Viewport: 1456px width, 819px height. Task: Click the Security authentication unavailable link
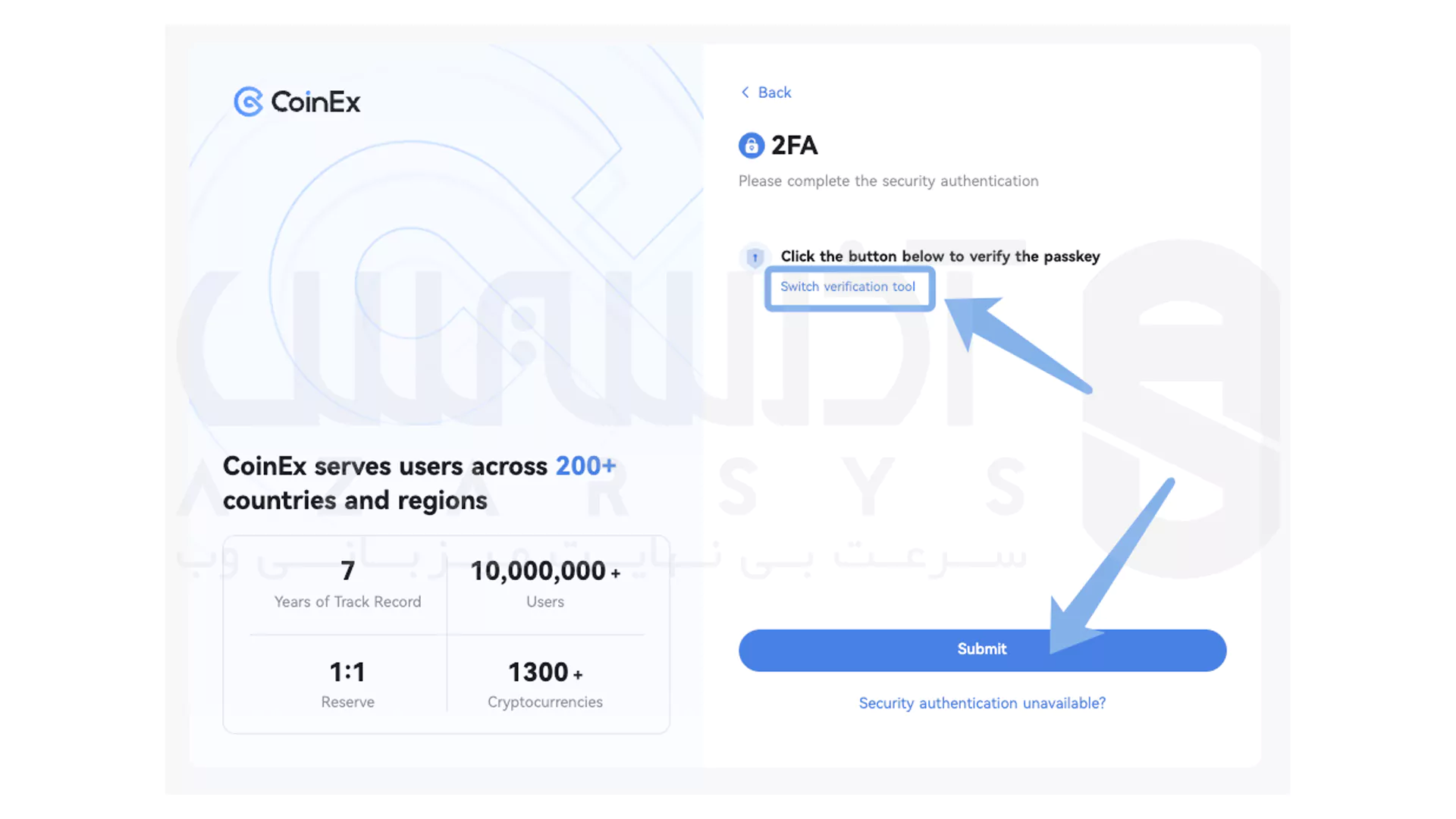981,703
